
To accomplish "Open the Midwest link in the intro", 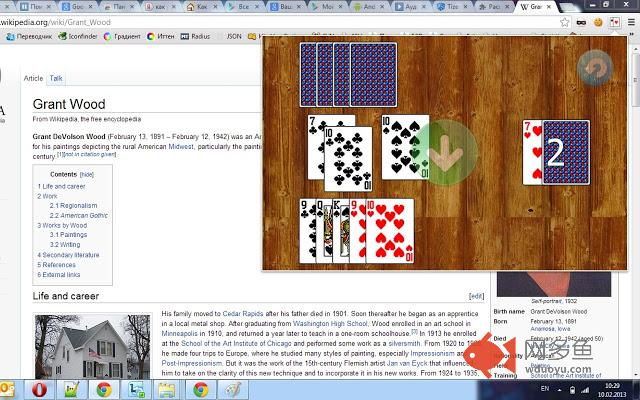I will tap(181, 147).
